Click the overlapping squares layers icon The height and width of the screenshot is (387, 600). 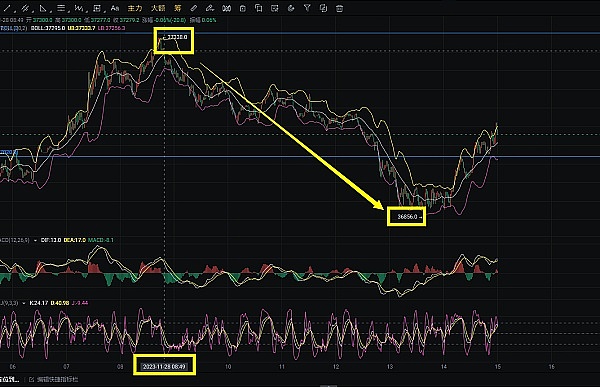point(323,8)
